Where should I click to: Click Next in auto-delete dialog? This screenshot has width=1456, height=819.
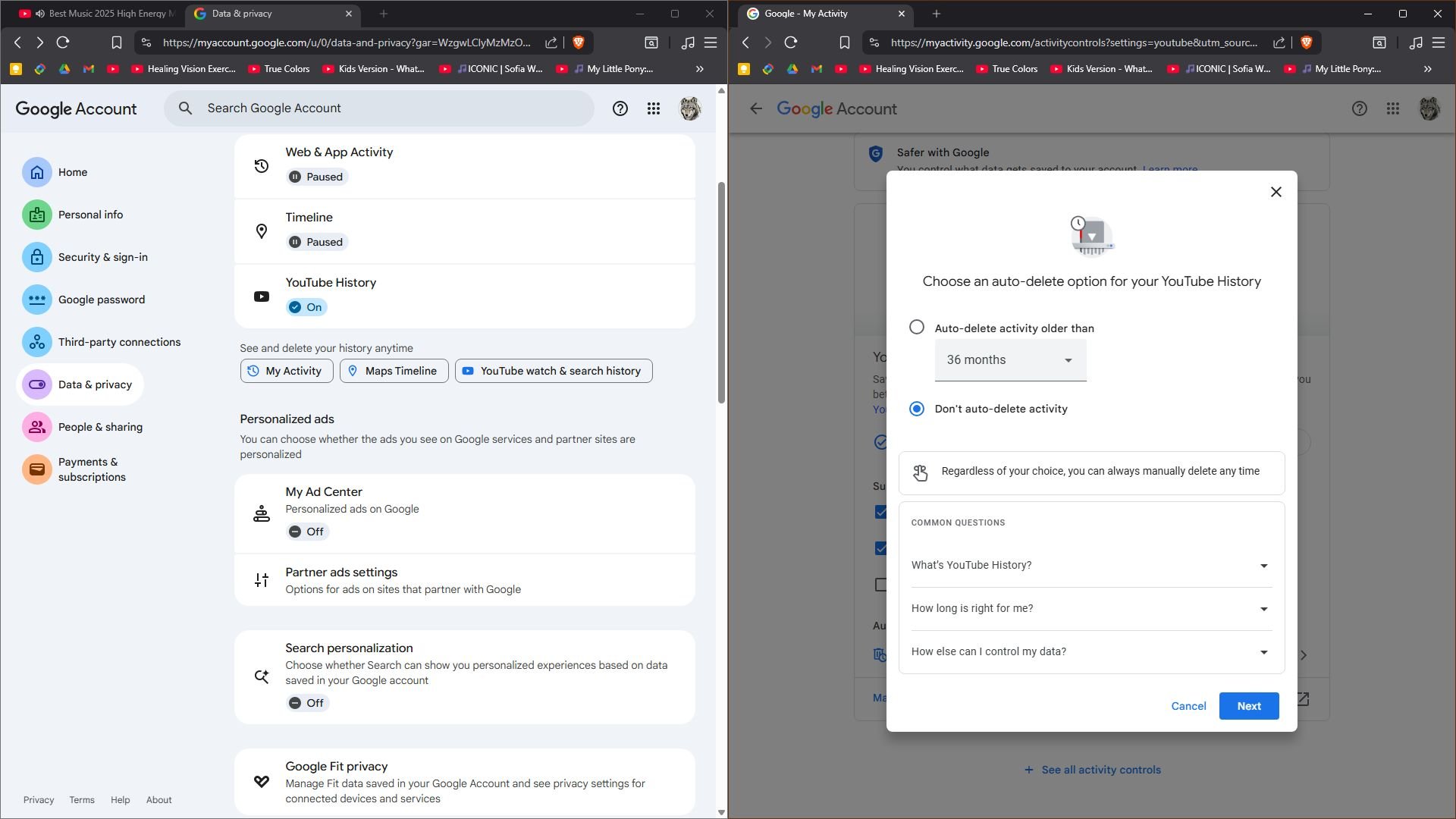[x=1249, y=706]
